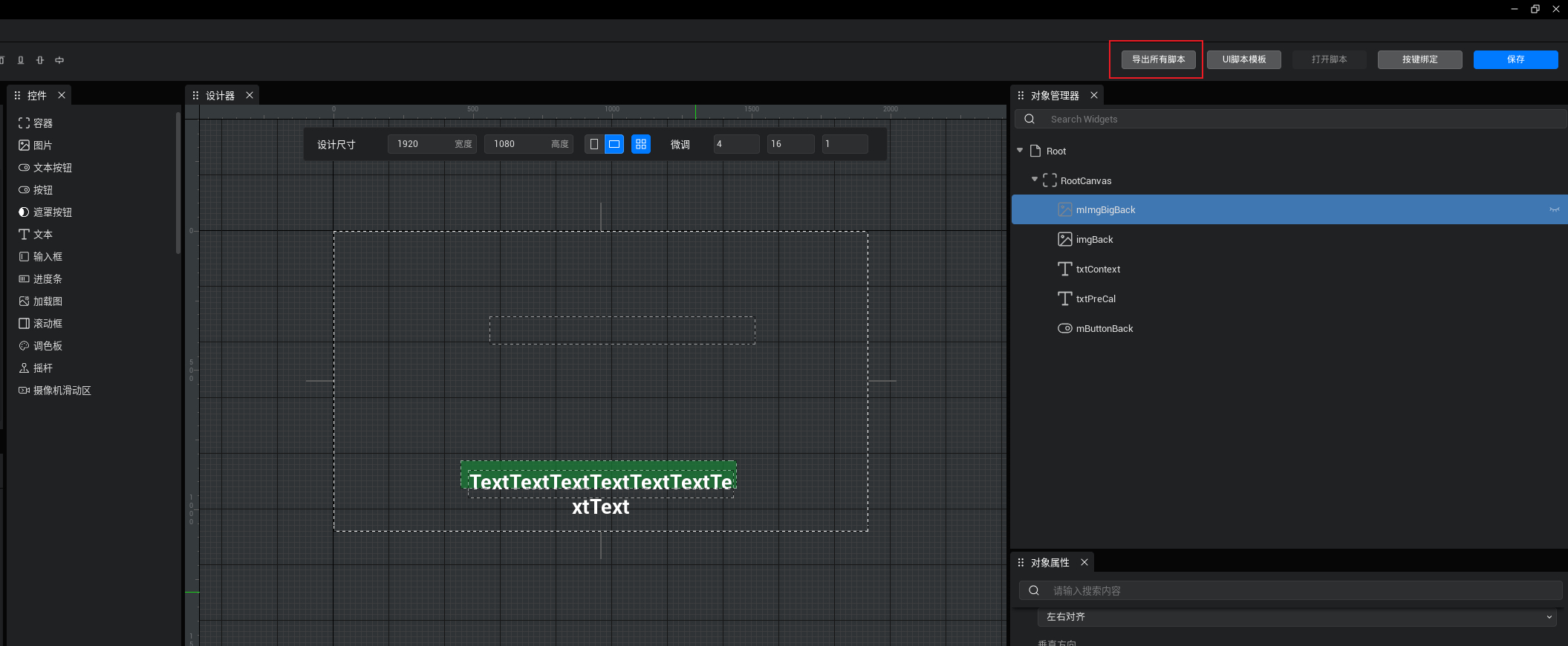Click the 按键绑定 button

coord(1420,59)
